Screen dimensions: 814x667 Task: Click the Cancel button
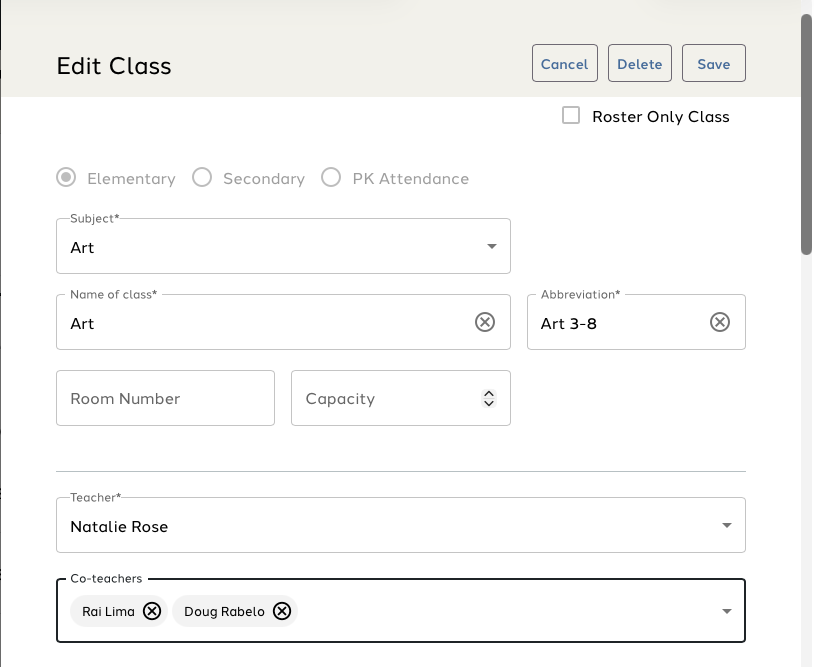[x=565, y=64]
